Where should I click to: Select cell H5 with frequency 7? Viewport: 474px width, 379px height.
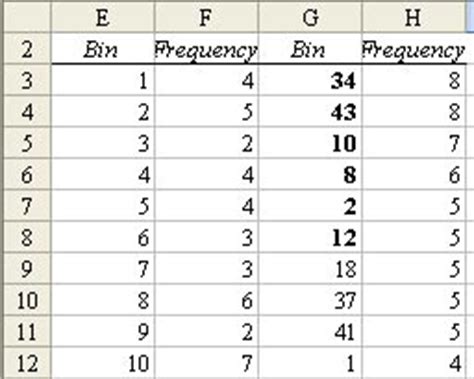tap(414, 143)
